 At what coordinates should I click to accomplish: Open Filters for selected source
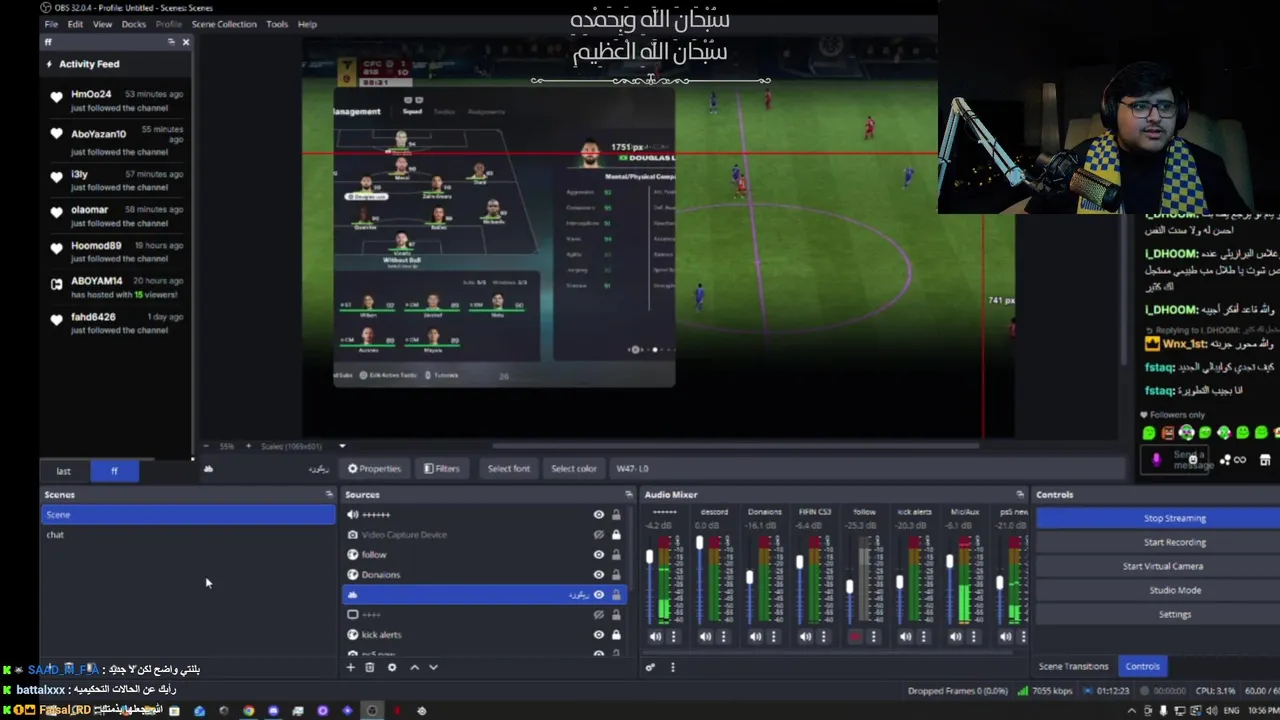[x=441, y=468]
